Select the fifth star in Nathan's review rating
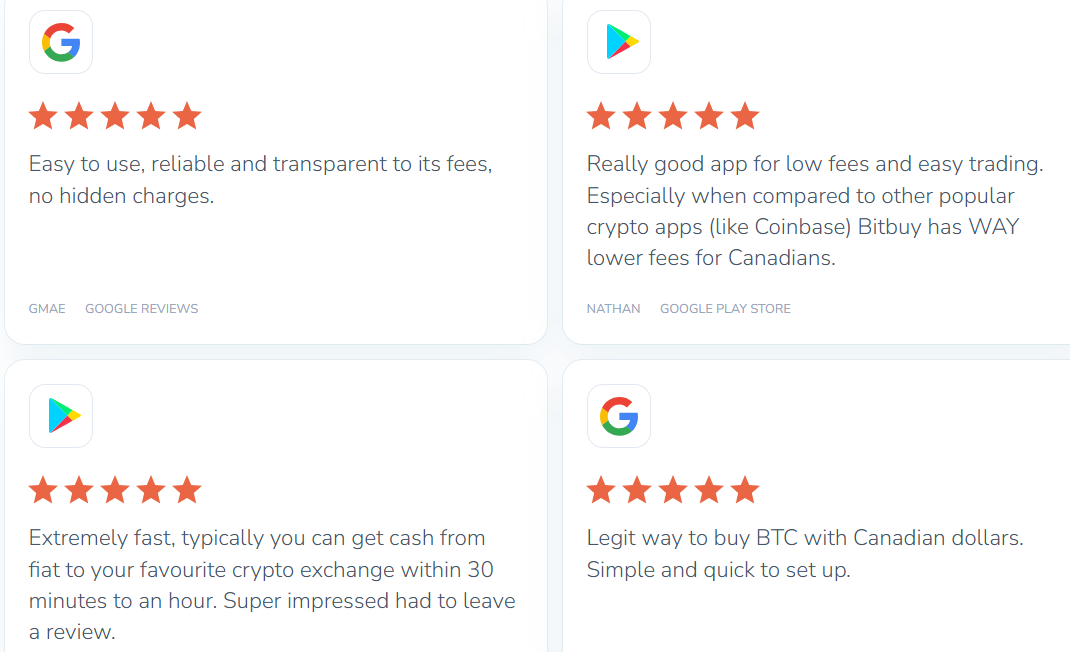Image resolution: width=1070 pixels, height=652 pixels. 745,117
